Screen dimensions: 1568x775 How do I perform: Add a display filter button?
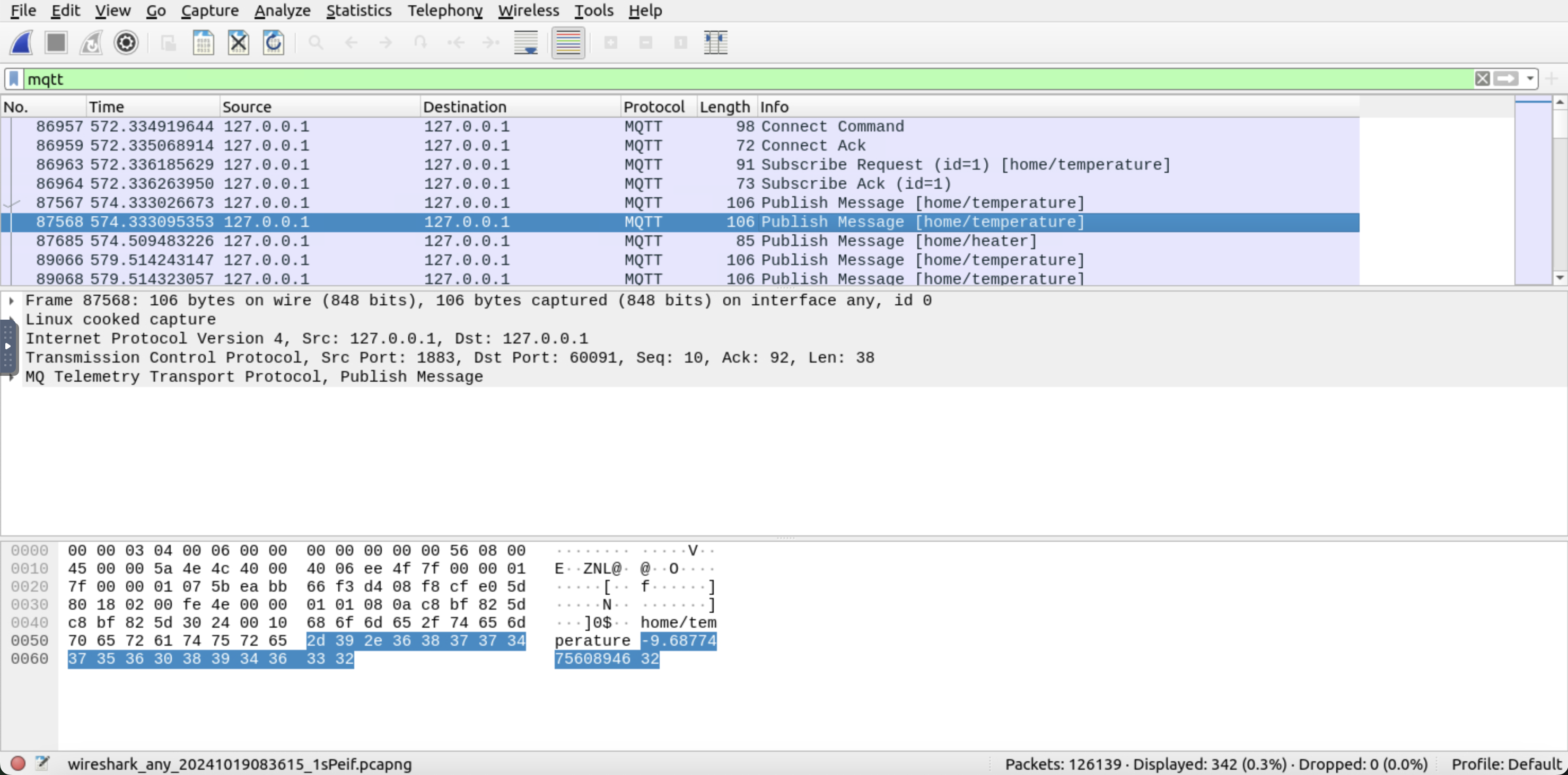pyautogui.click(x=1551, y=79)
